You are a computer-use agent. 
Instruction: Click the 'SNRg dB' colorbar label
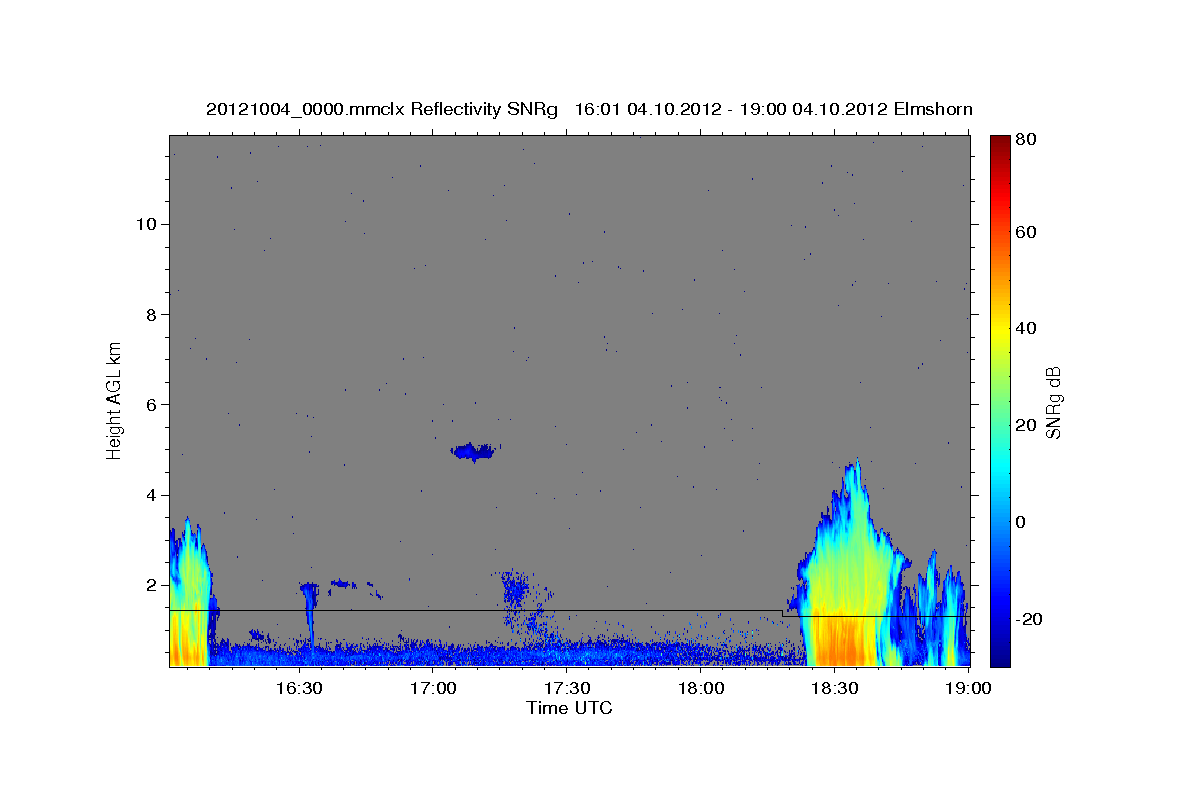click(x=1053, y=402)
